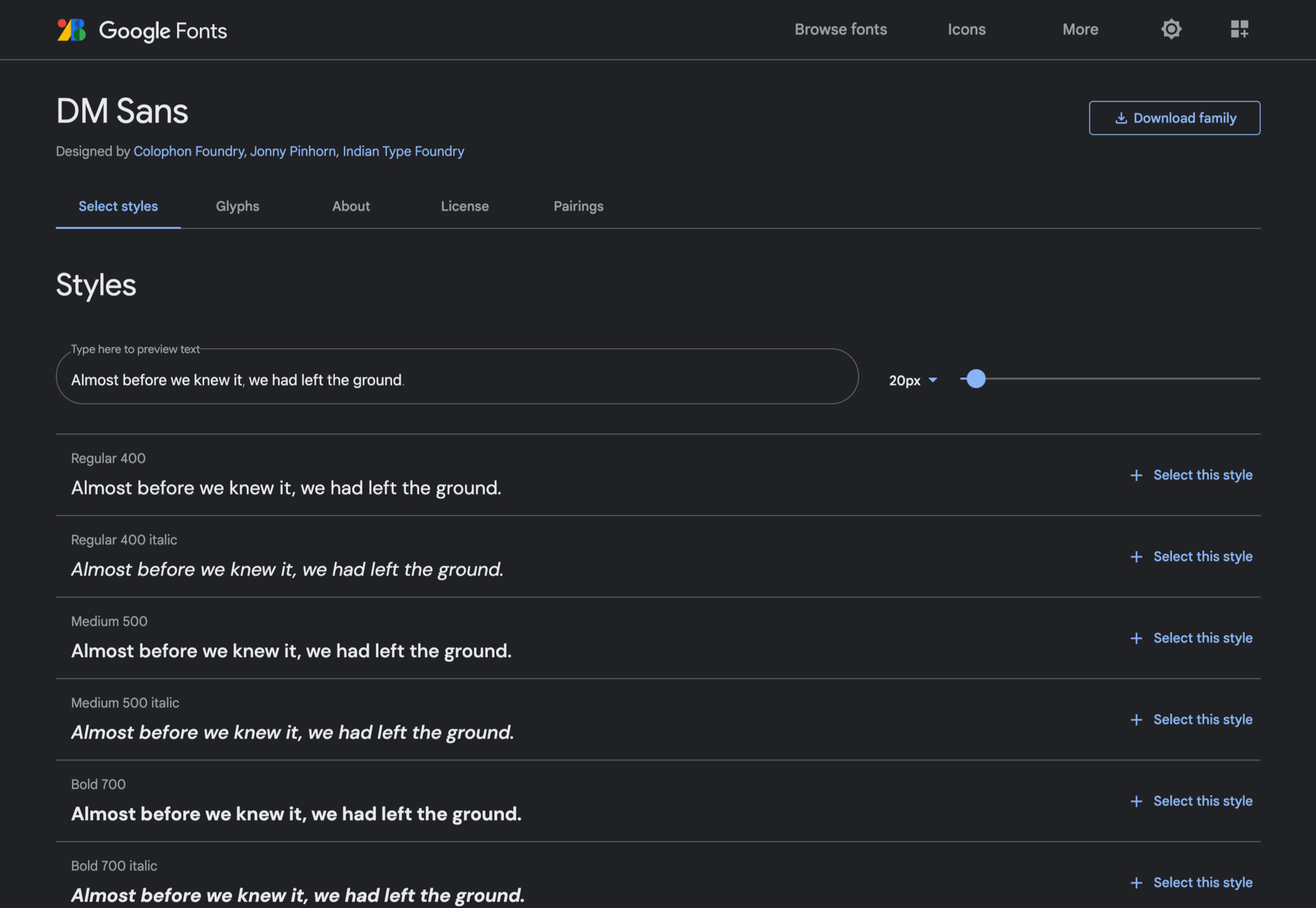Click the plus icon for Regular 400 italic
This screenshot has width=1316, height=908.
pos(1137,557)
